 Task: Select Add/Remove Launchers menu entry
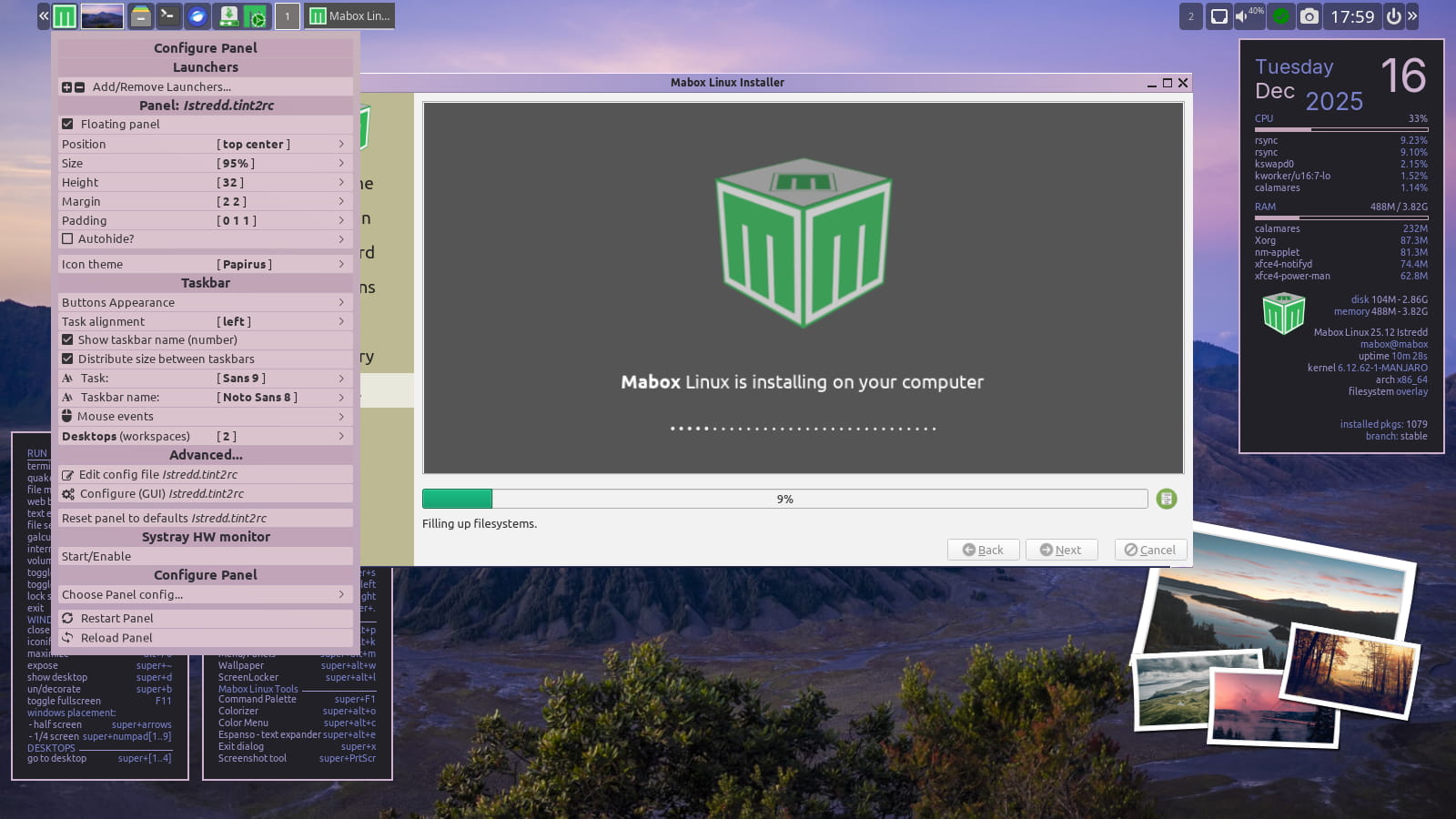(x=161, y=86)
